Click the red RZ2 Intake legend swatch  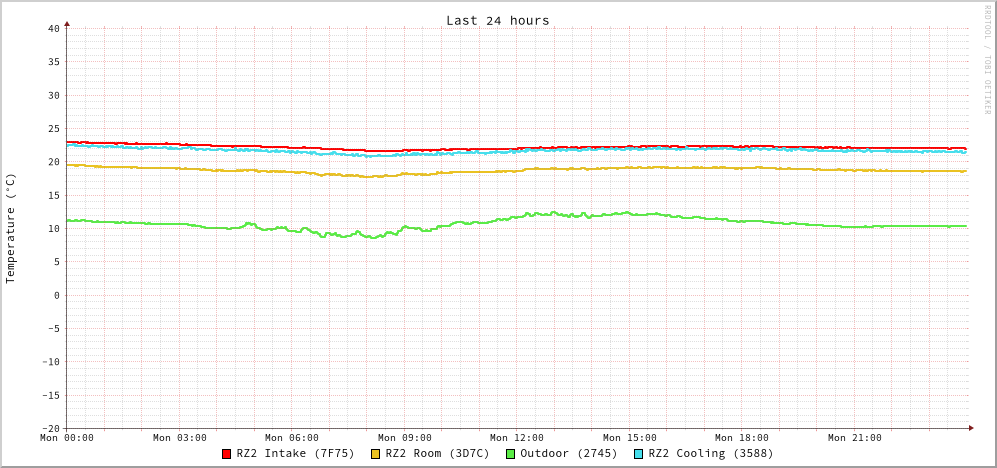tap(227, 454)
